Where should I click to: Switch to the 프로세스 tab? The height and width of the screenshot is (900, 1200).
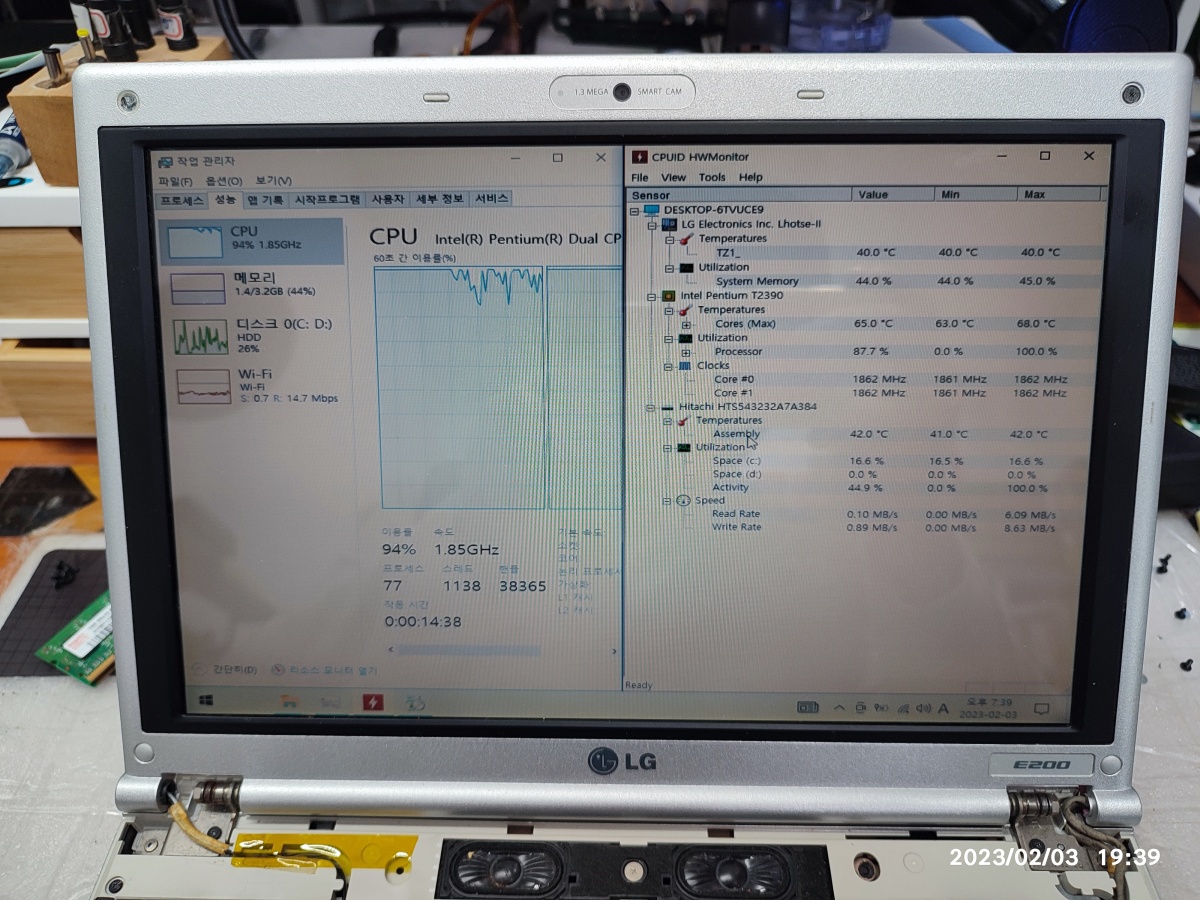point(183,199)
